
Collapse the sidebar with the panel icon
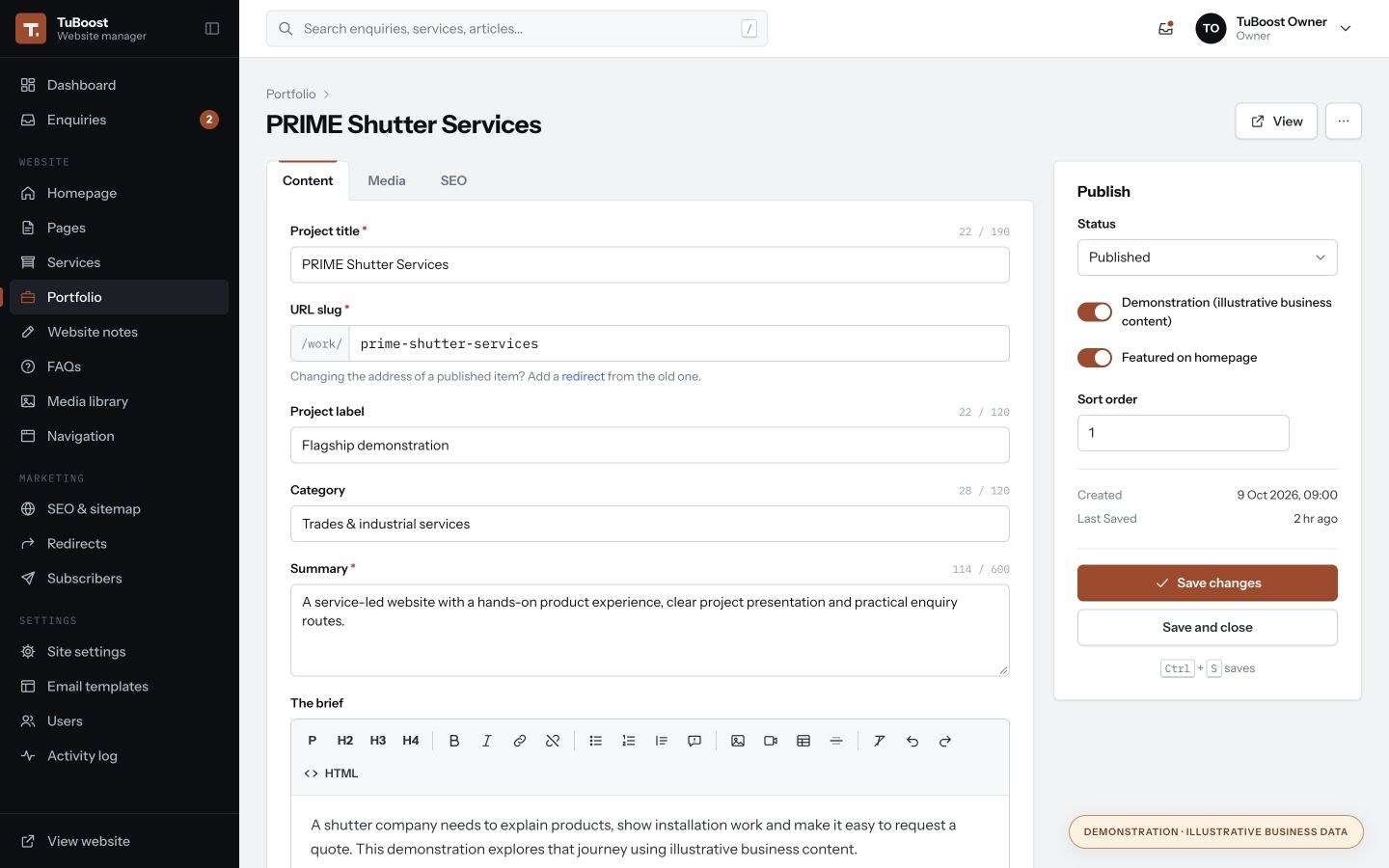point(212,29)
